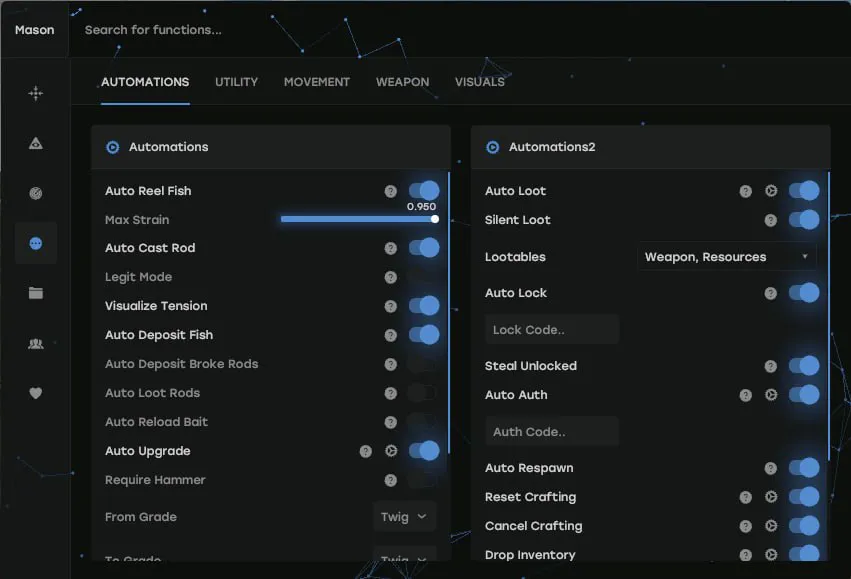
Task: Select the three-dots misc sidebar icon
Action: 36,243
